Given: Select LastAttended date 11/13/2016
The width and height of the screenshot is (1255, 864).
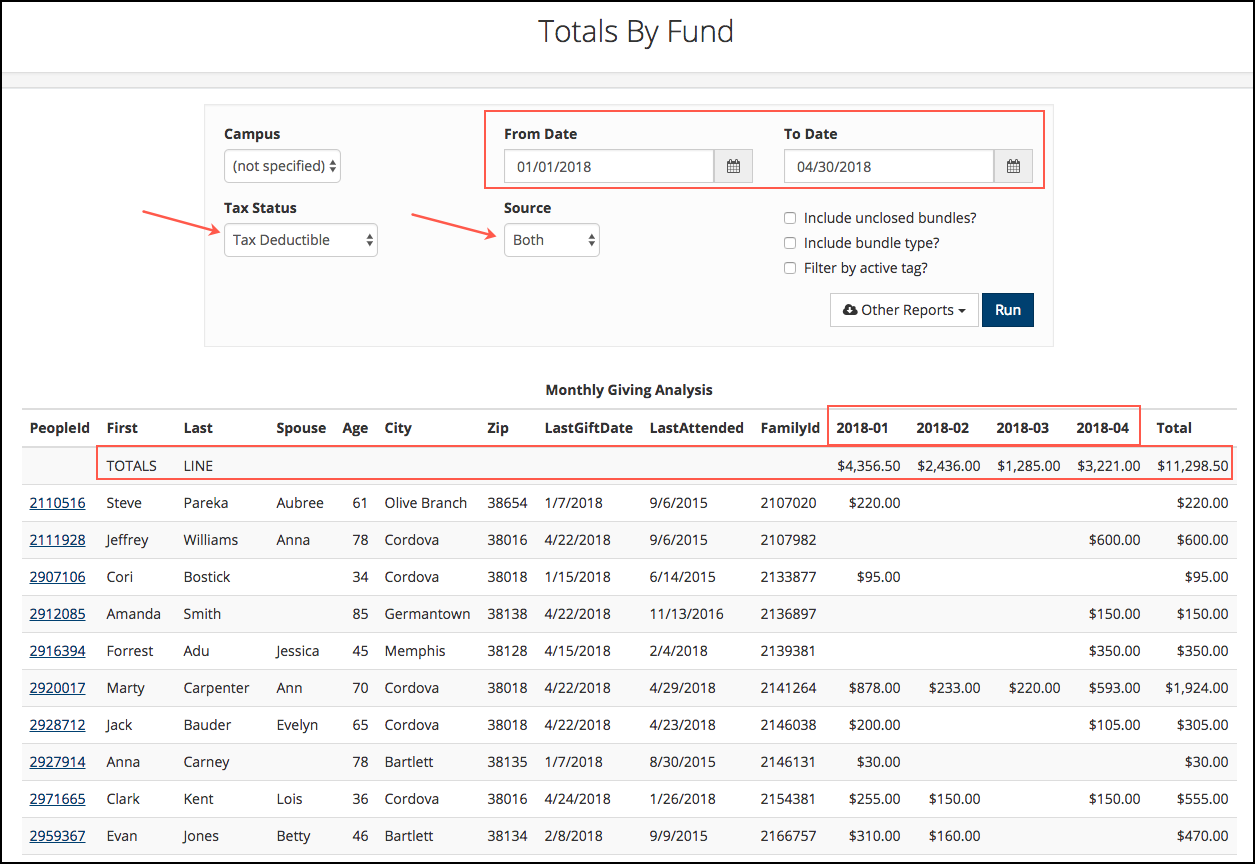Looking at the screenshot, I should pyautogui.click(x=687, y=614).
